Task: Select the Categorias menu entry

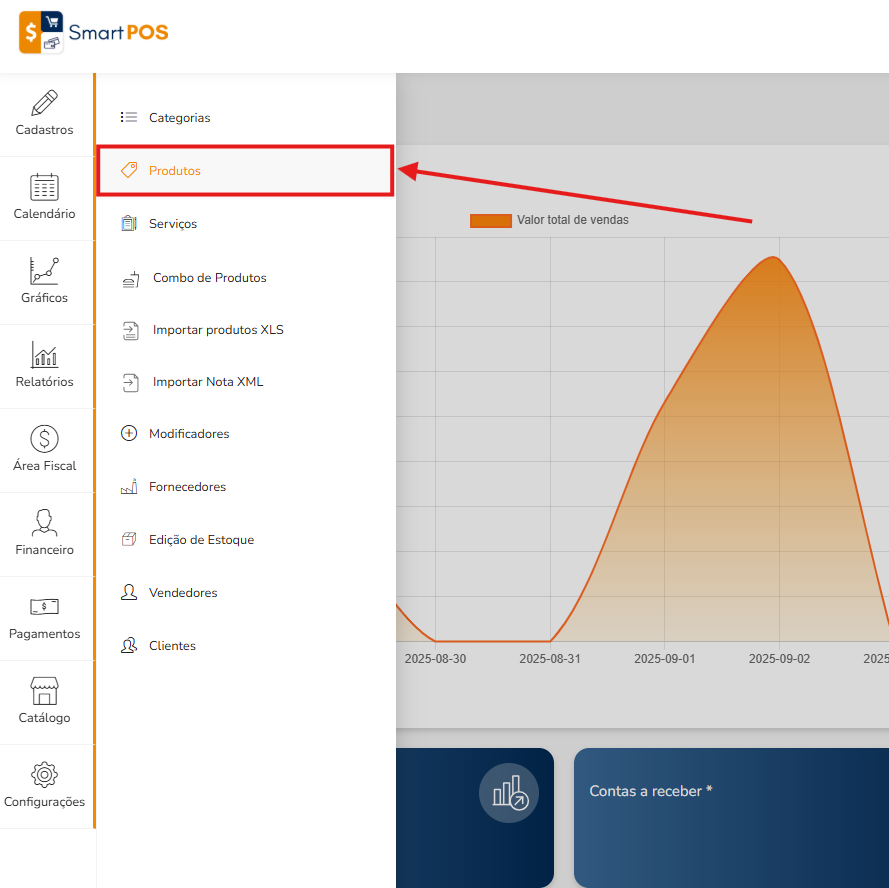Action: pos(246,117)
